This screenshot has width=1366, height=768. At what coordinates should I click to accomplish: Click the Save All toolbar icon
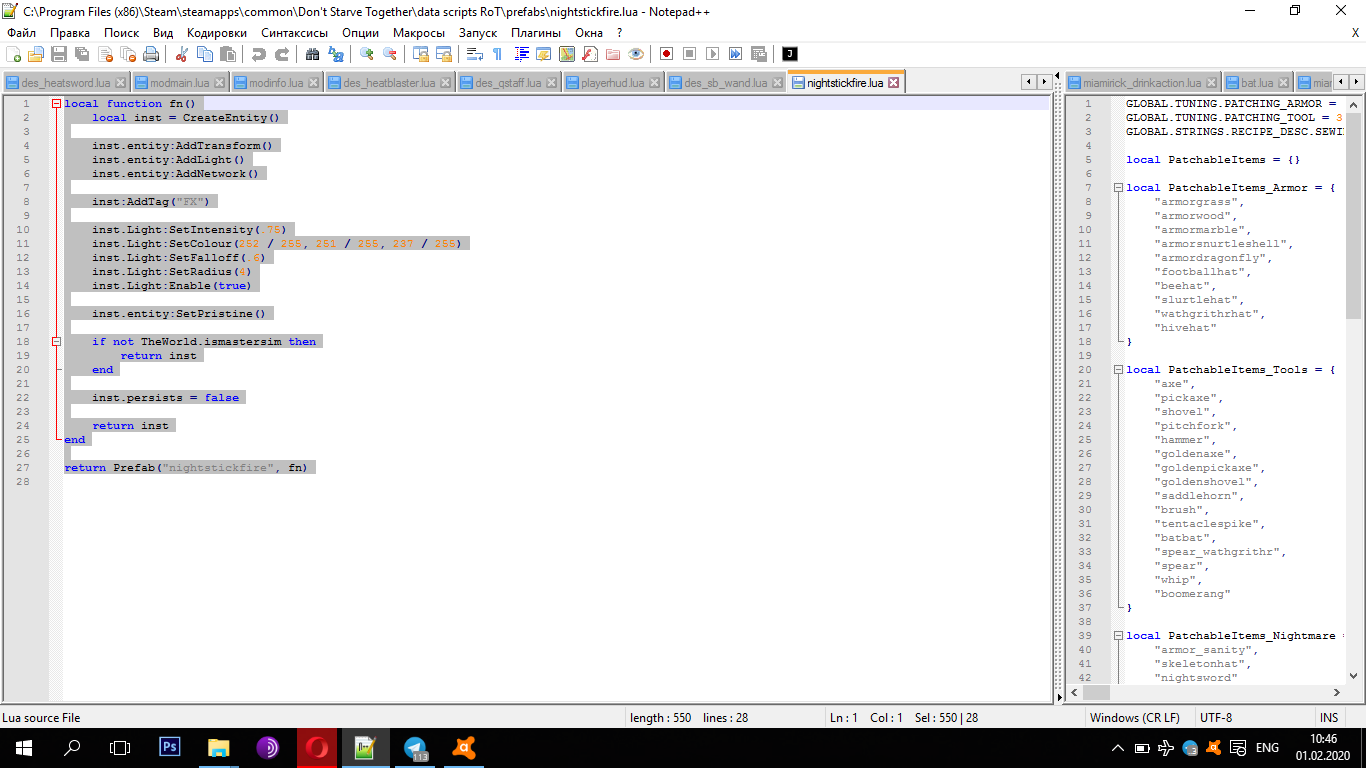(81, 54)
